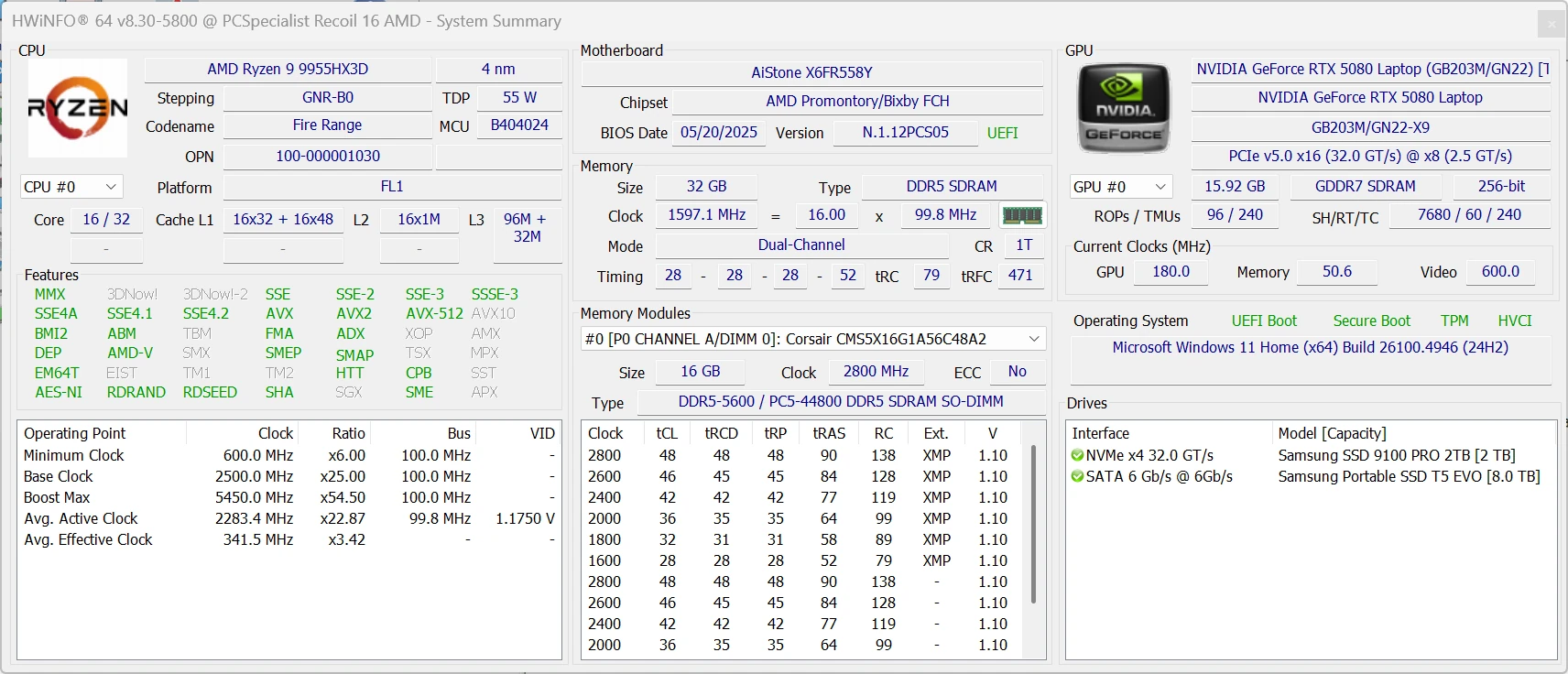Click the BIOS version N.1.12PCS05 field
Screen dimensions: 1568x674
[x=905, y=133]
